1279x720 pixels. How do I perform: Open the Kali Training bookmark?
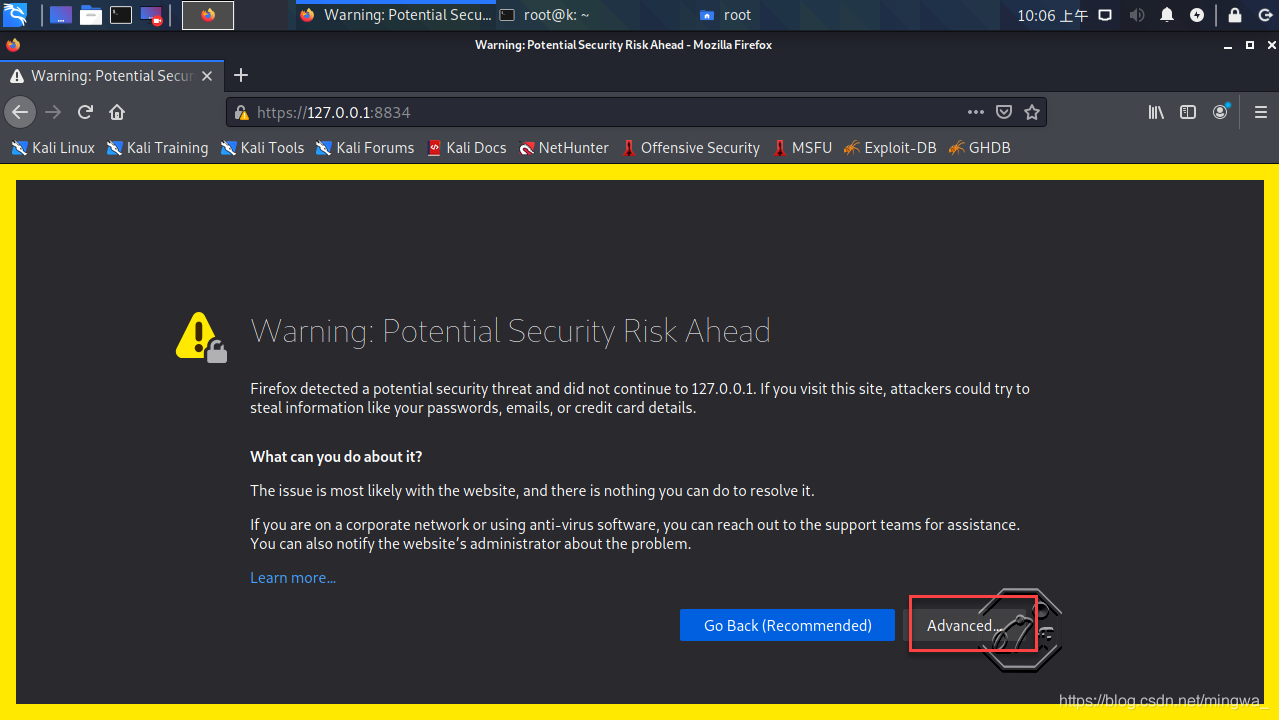158,148
